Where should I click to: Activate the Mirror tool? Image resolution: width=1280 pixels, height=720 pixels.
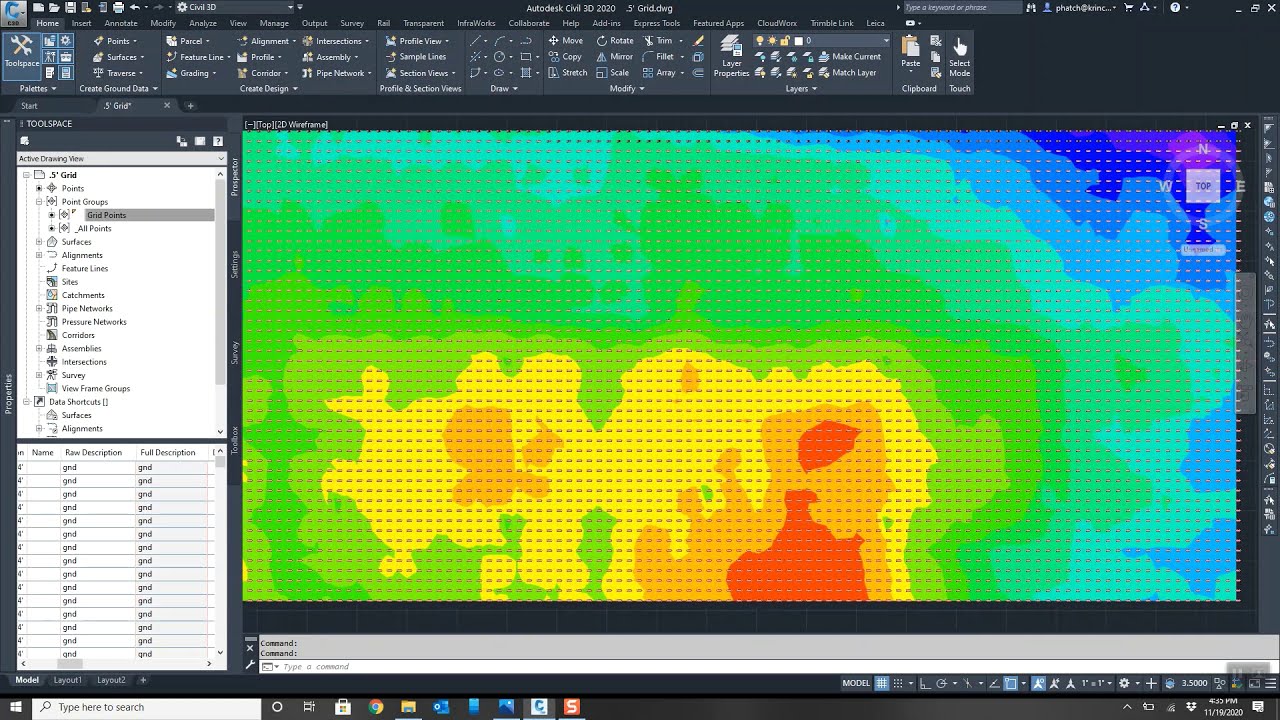(614, 57)
